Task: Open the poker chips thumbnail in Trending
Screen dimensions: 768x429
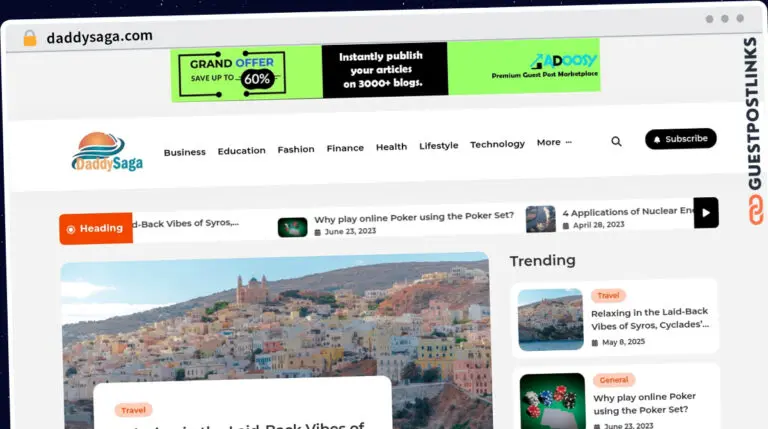Action: pyautogui.click(x=552, y=401)
